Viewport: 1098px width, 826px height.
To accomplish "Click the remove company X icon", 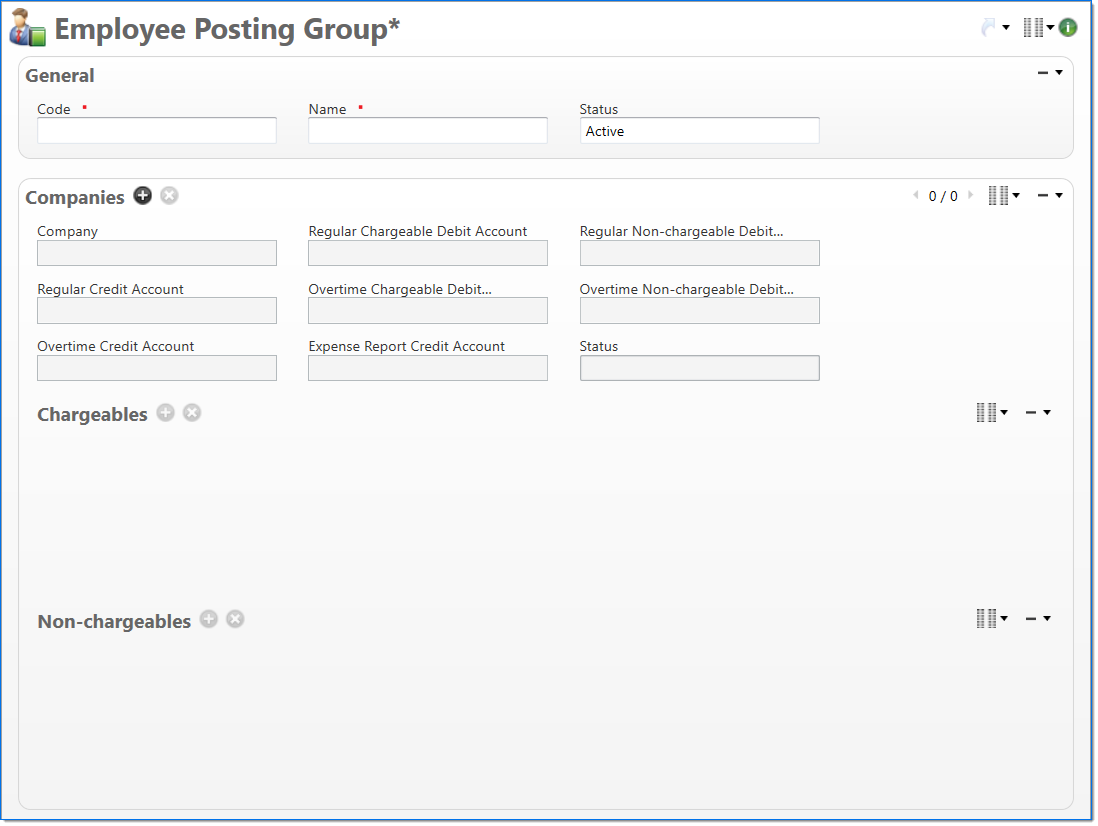I will click(x=170, y=196).
